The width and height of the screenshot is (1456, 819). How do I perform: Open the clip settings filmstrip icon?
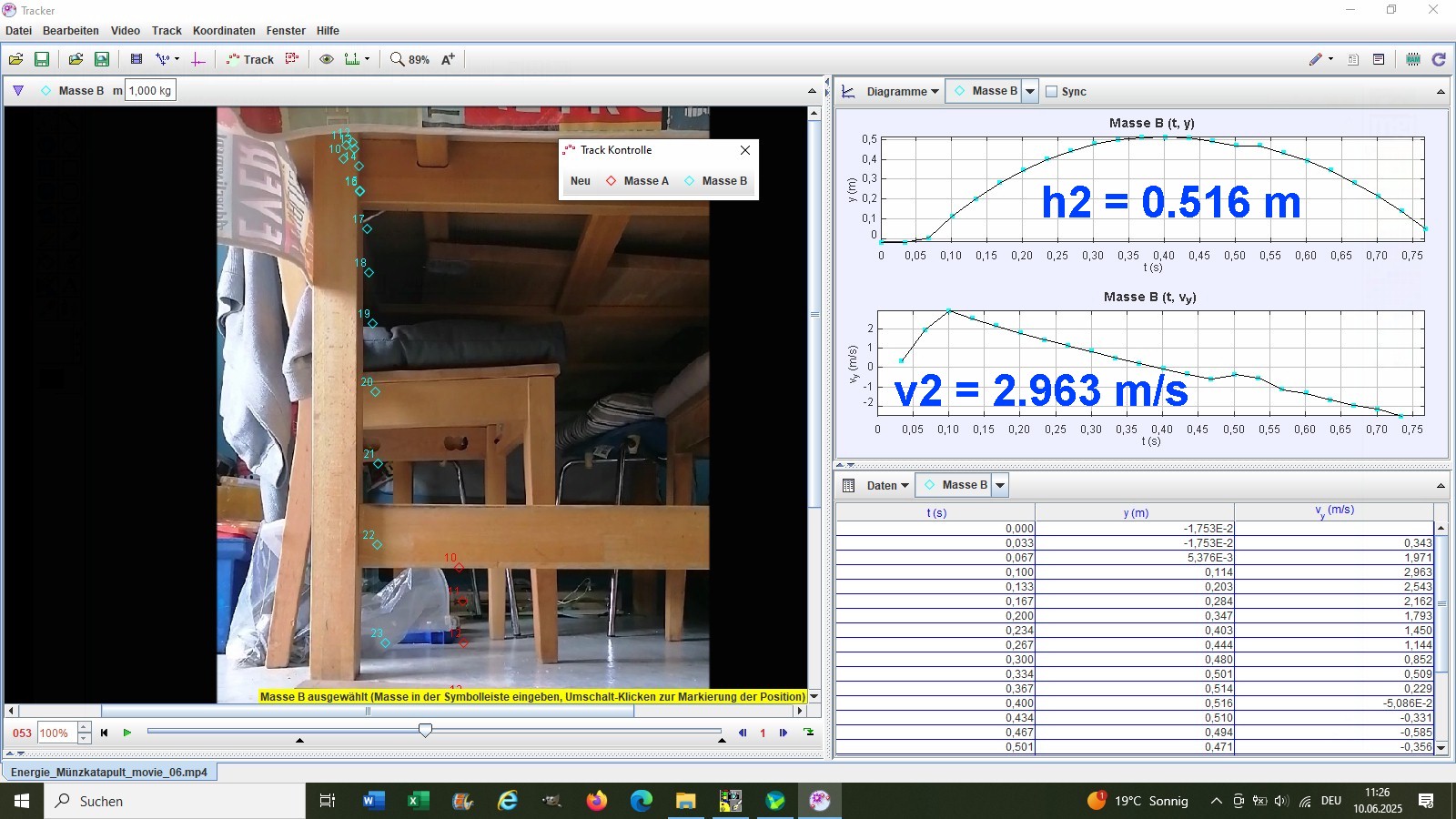pos(136,59)
